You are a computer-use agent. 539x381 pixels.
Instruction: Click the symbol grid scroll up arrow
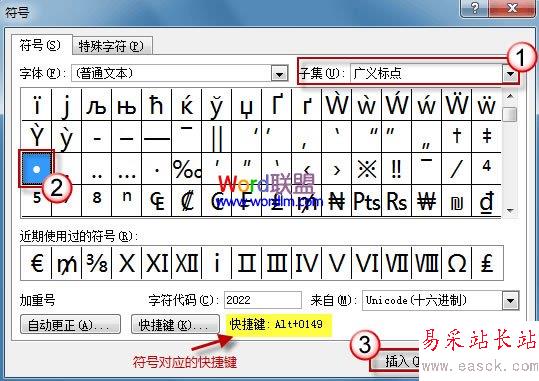(510, 96)
